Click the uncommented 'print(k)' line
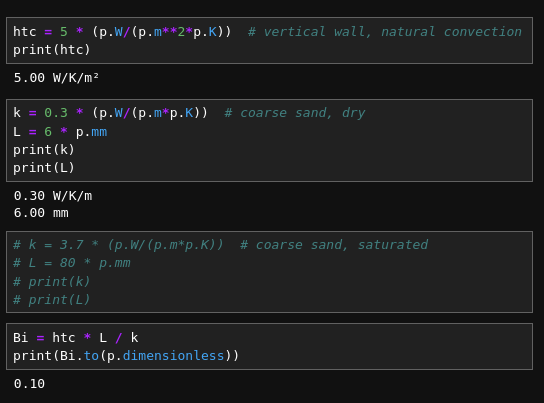Screen dimensions: 544x403 click(44, 150)
